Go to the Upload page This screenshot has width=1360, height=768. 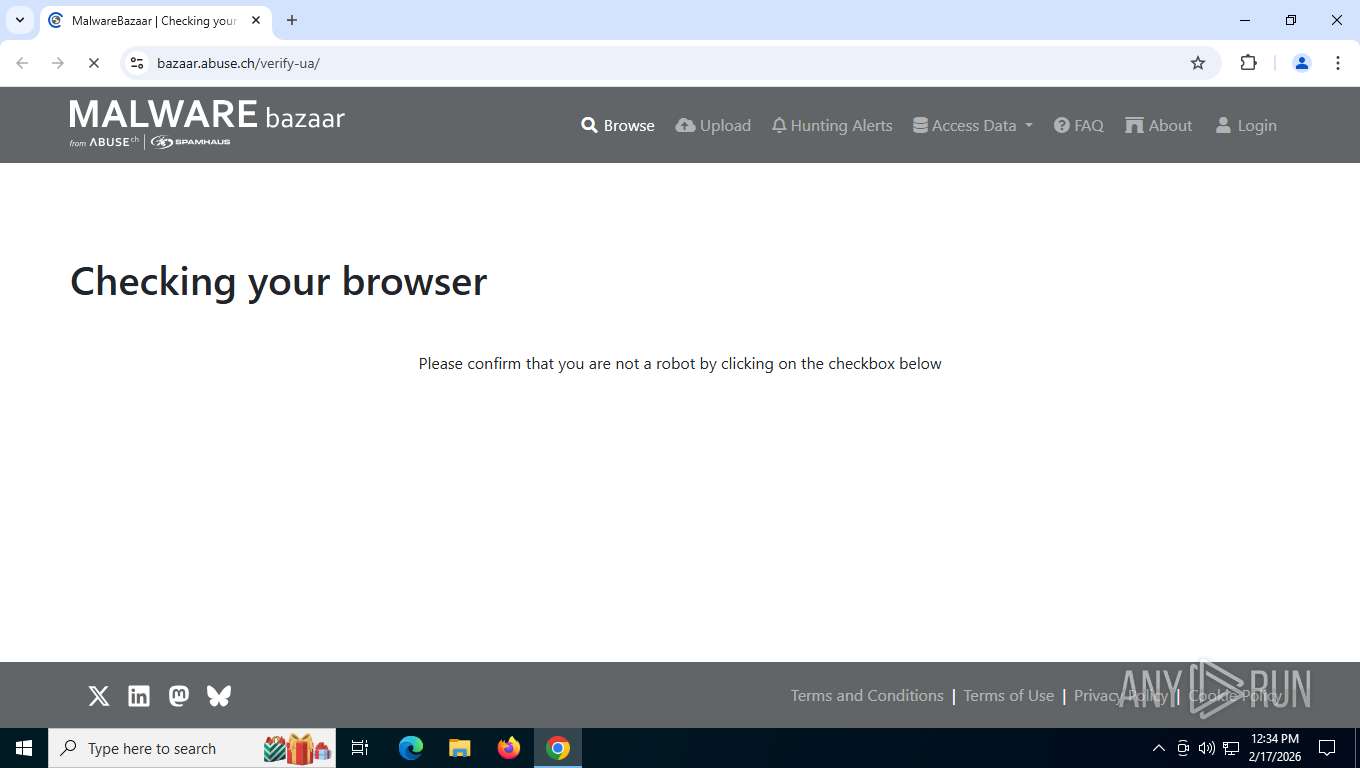[713, 125]
